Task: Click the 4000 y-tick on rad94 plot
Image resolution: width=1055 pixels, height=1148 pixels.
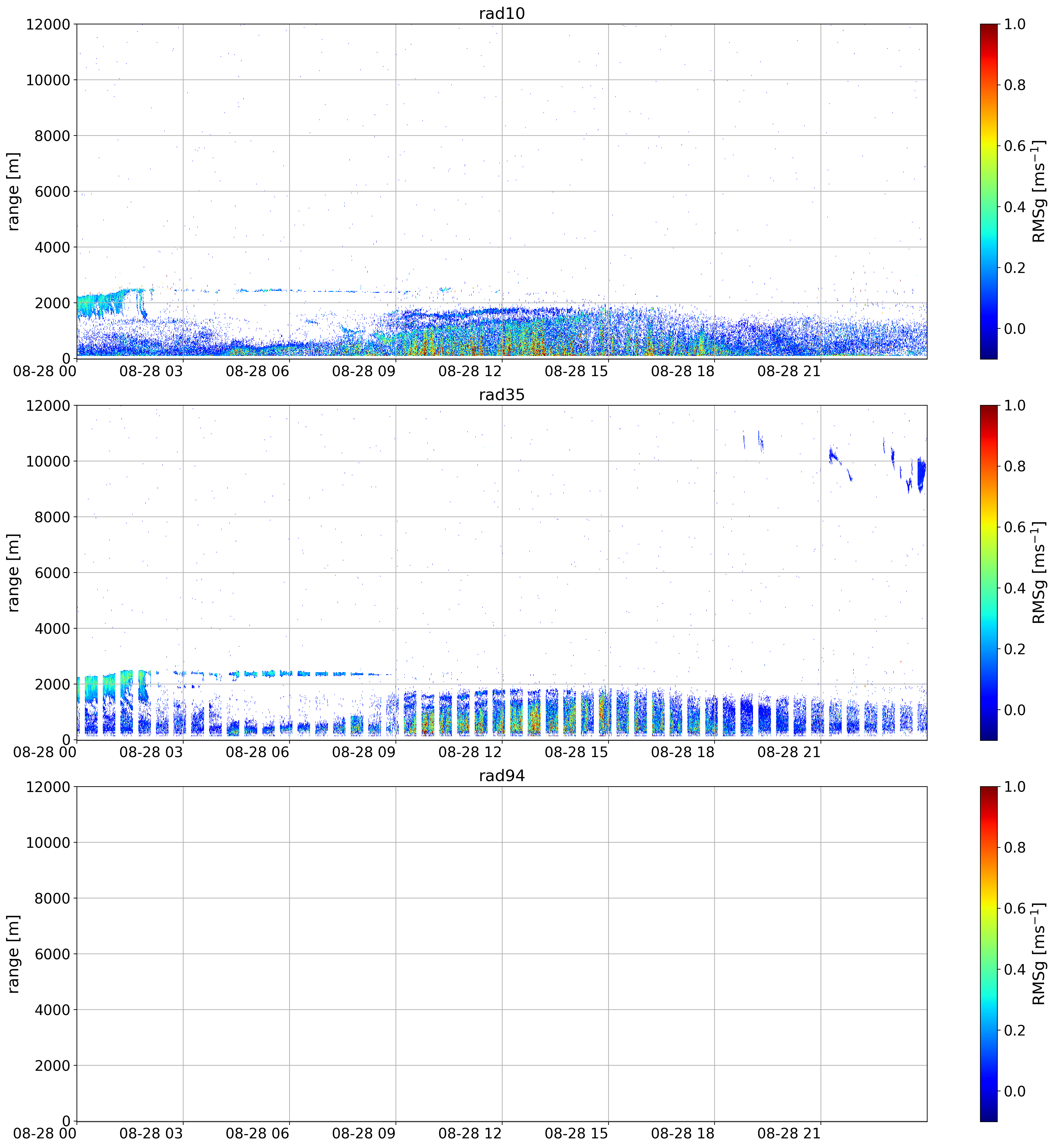Action: (x=52, y=1010)
